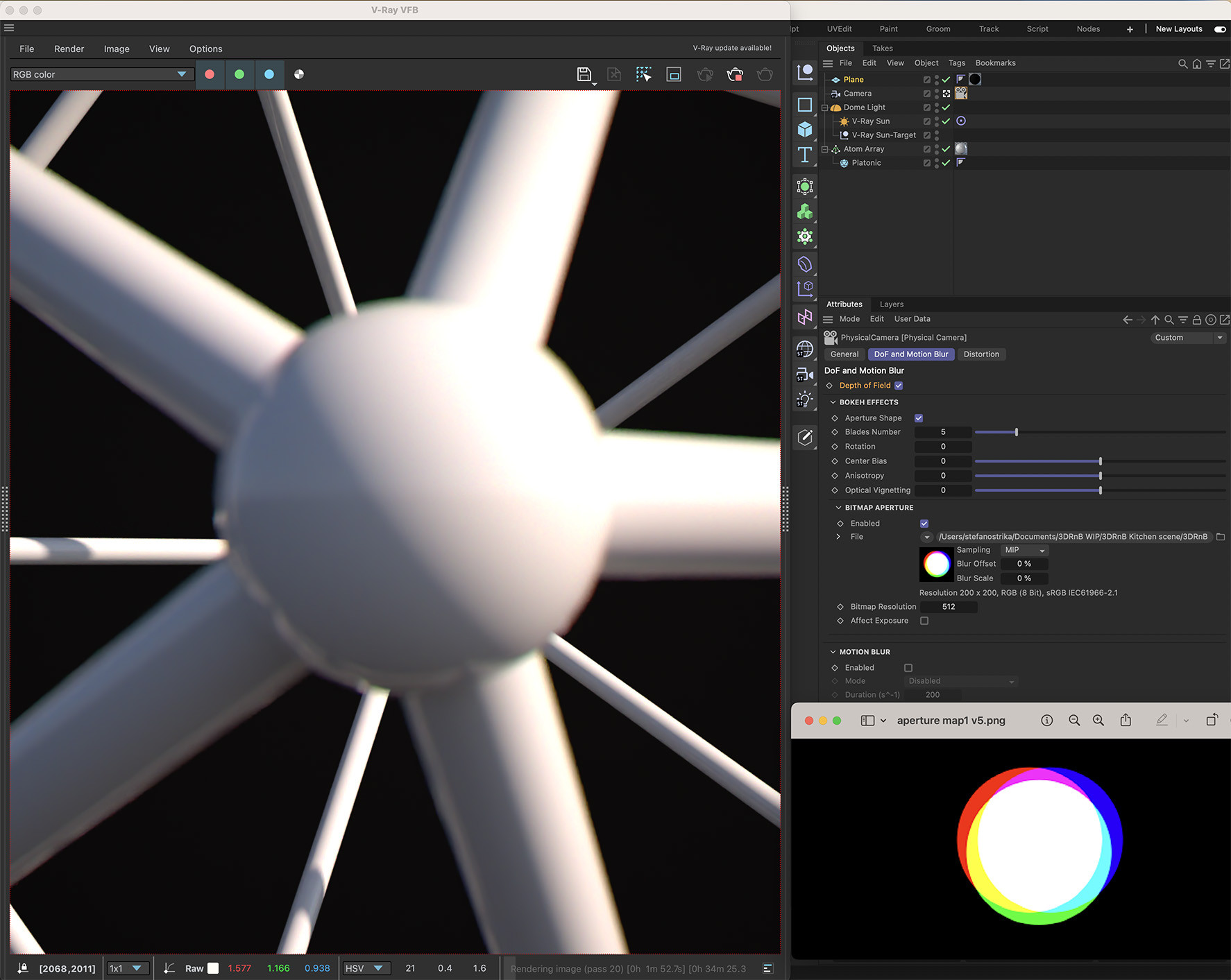Enable Motion Blur checkbox

click(908, 668)
